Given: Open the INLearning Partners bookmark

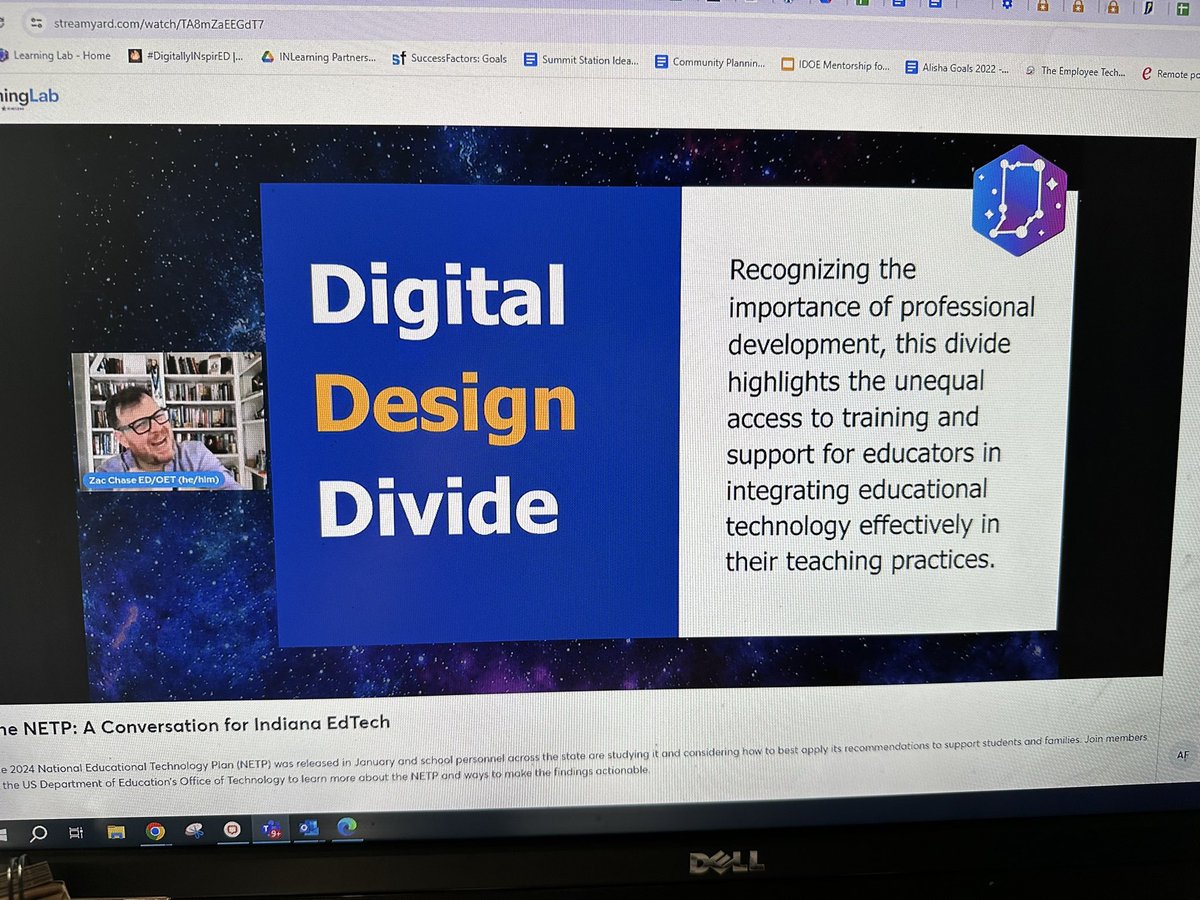Looking at the screenshot, I should click(319, 58).
